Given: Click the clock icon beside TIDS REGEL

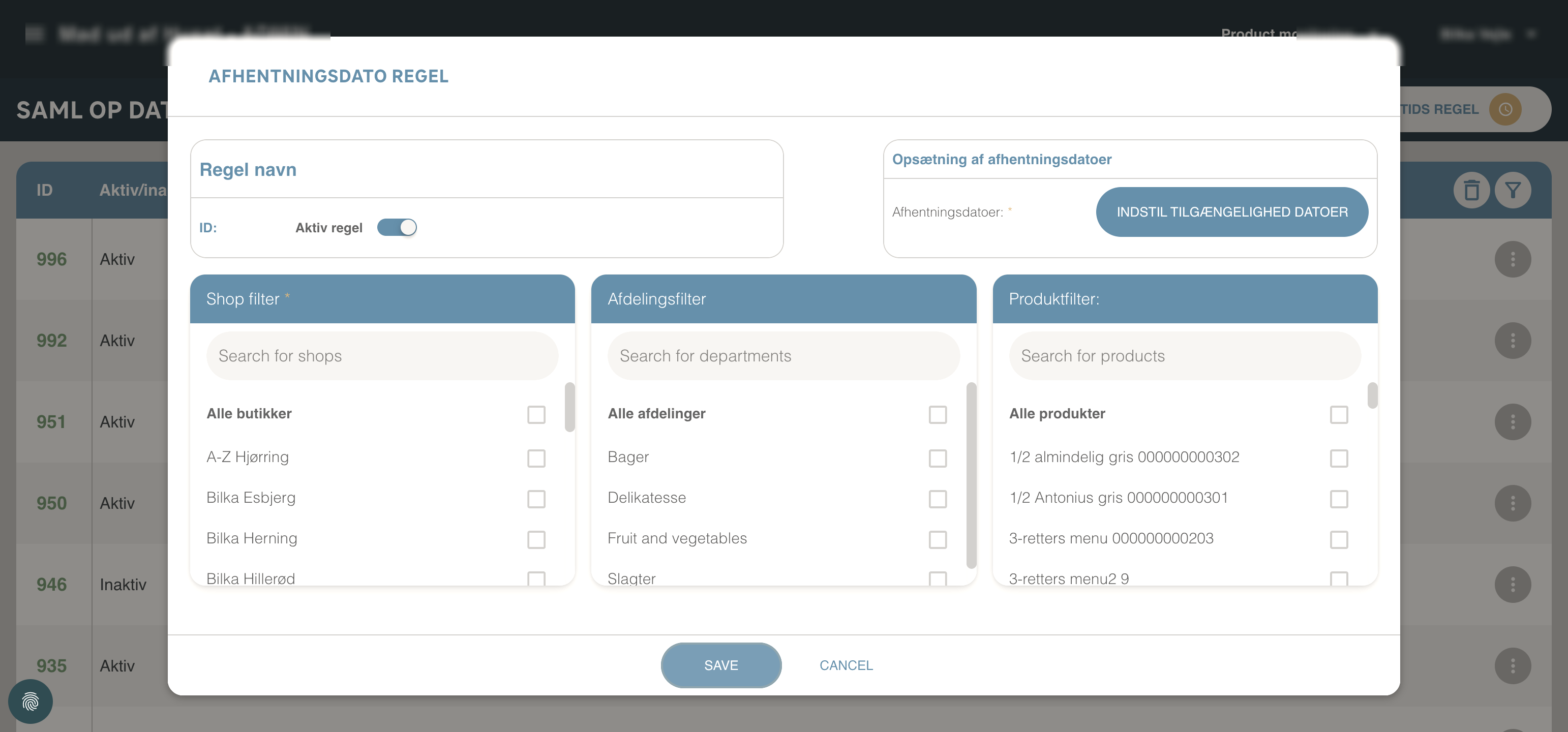Looking at the screenshot, I should 1504,109.
